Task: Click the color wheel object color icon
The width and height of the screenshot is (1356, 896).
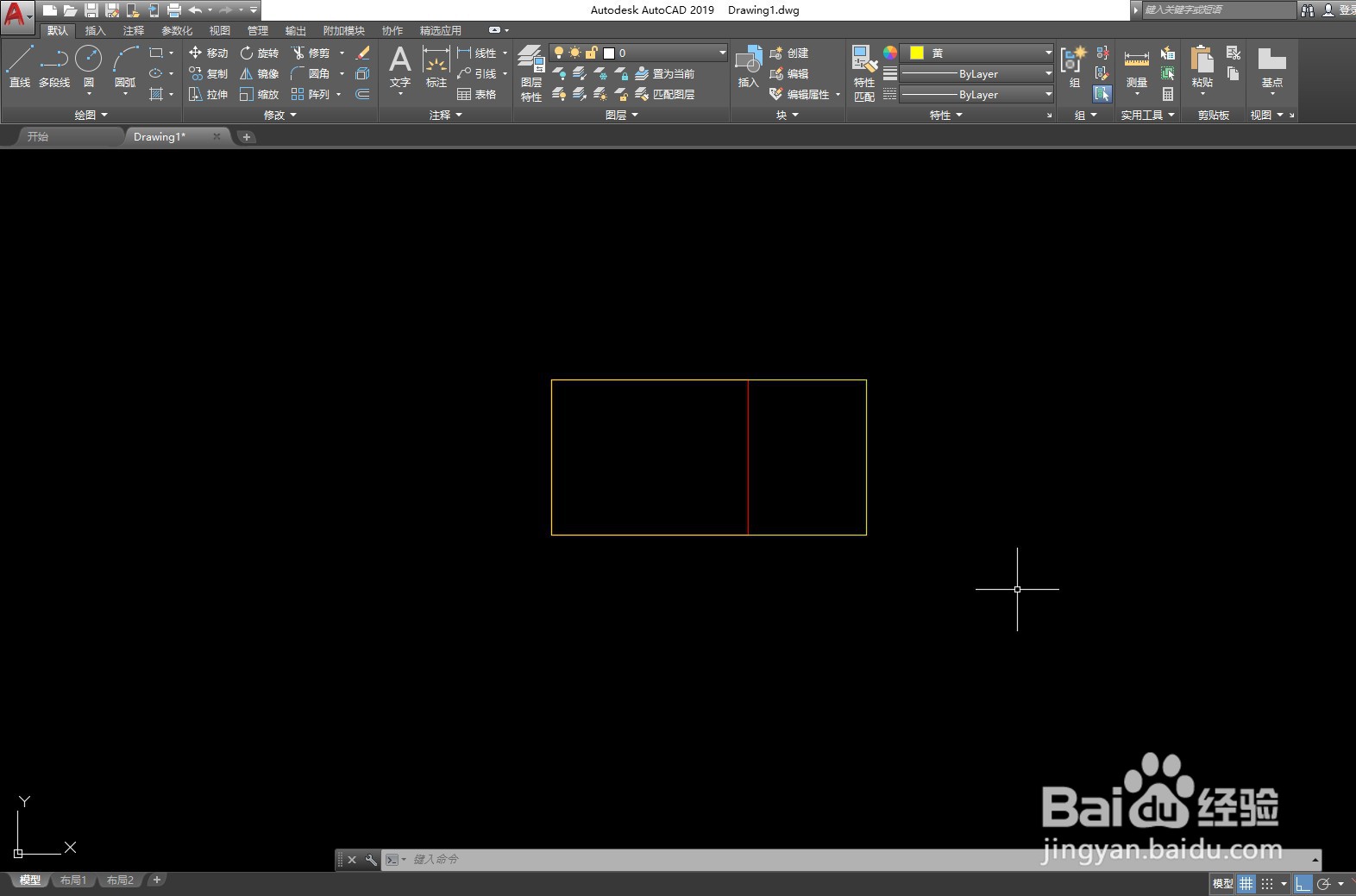Action: click(890, 53)
